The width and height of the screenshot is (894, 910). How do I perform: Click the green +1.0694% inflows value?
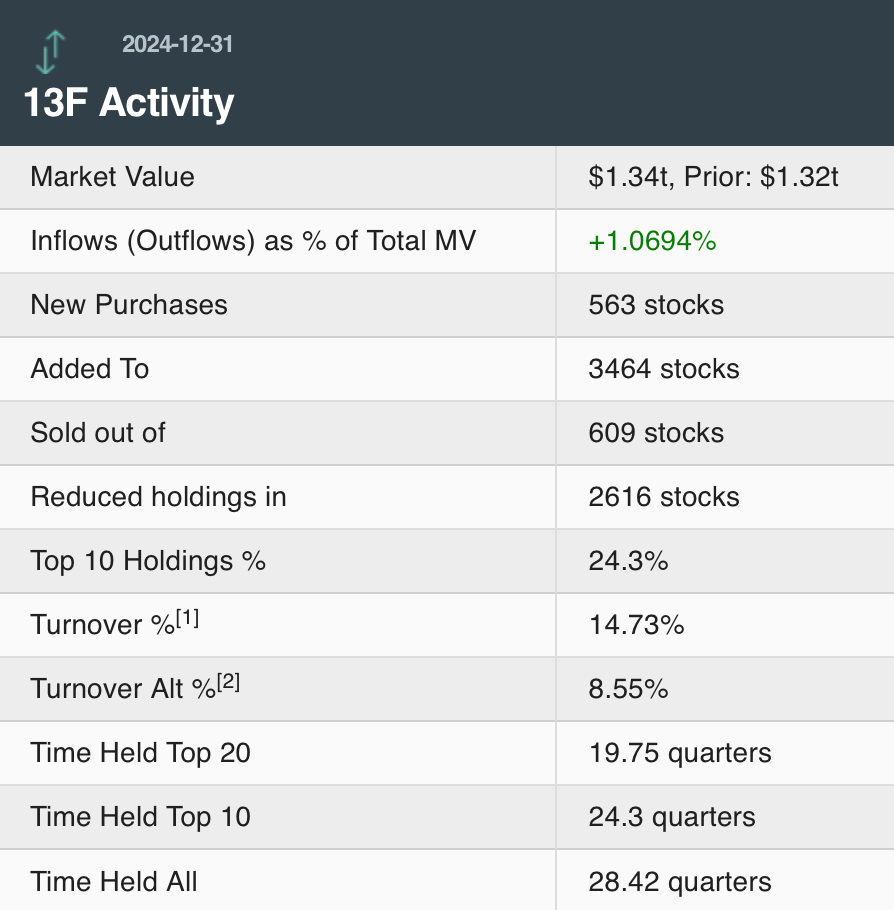point(653,241)
